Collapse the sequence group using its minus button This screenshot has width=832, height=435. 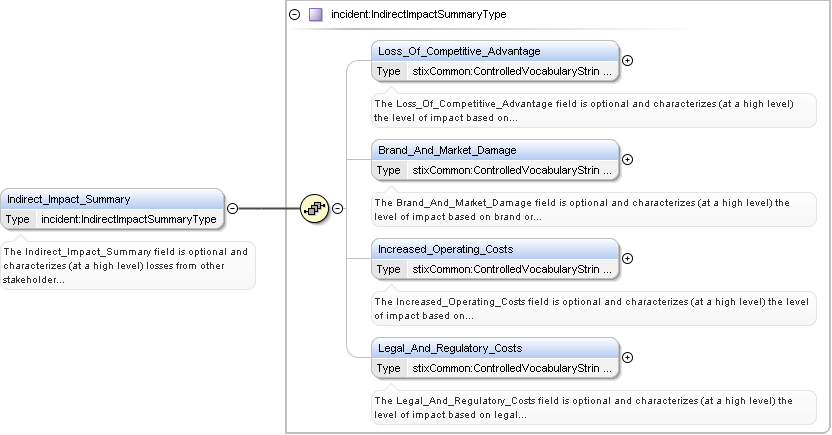click(x=337, y=209)
